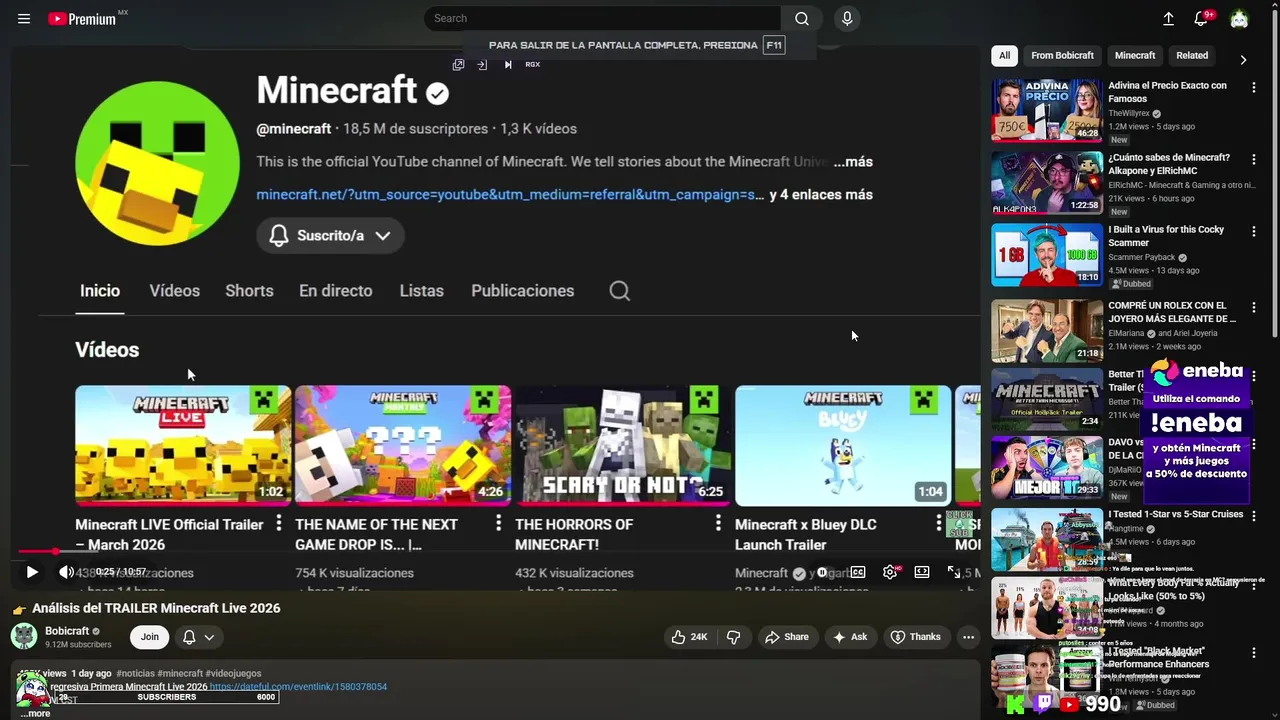
Task: Enter fullscreen via the player's corner icon
Action: click(x=954, y=572)
